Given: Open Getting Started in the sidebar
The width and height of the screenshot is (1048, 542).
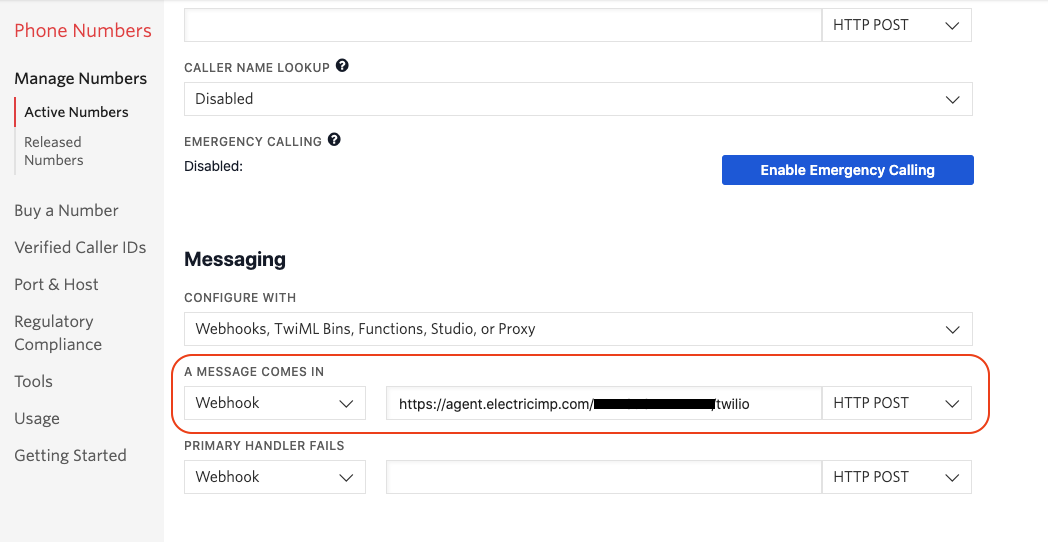Looking at the screenshot, I should 70,456.
